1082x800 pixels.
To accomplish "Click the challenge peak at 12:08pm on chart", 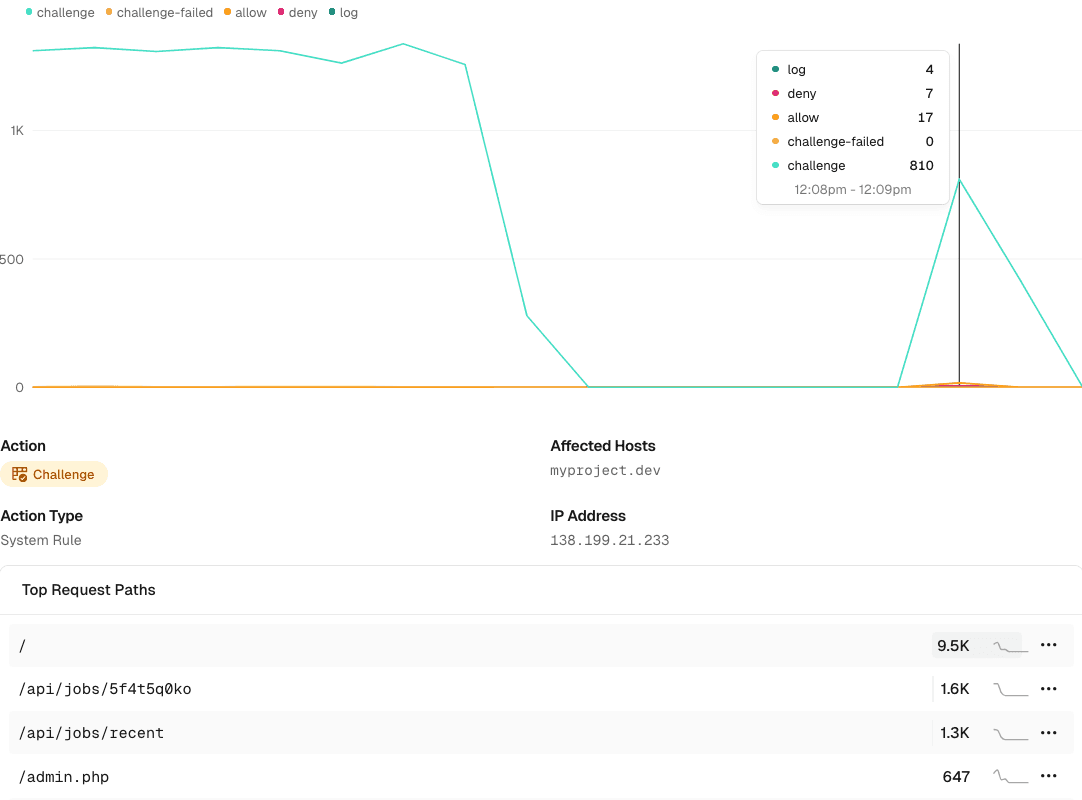I will [959, 180].
